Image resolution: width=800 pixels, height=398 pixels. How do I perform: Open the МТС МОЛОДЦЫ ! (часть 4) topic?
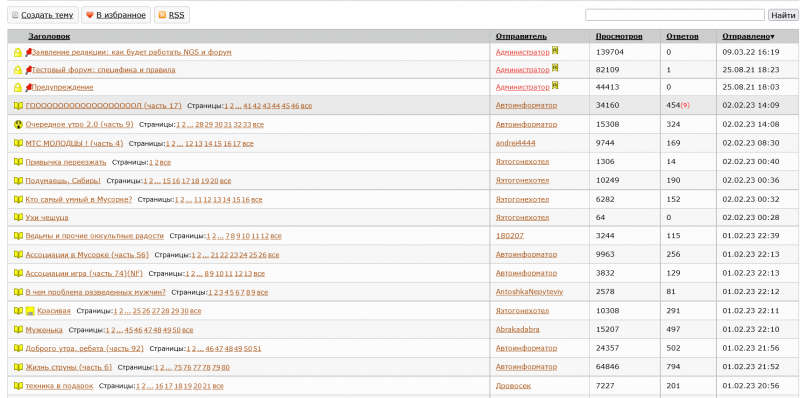74,143
